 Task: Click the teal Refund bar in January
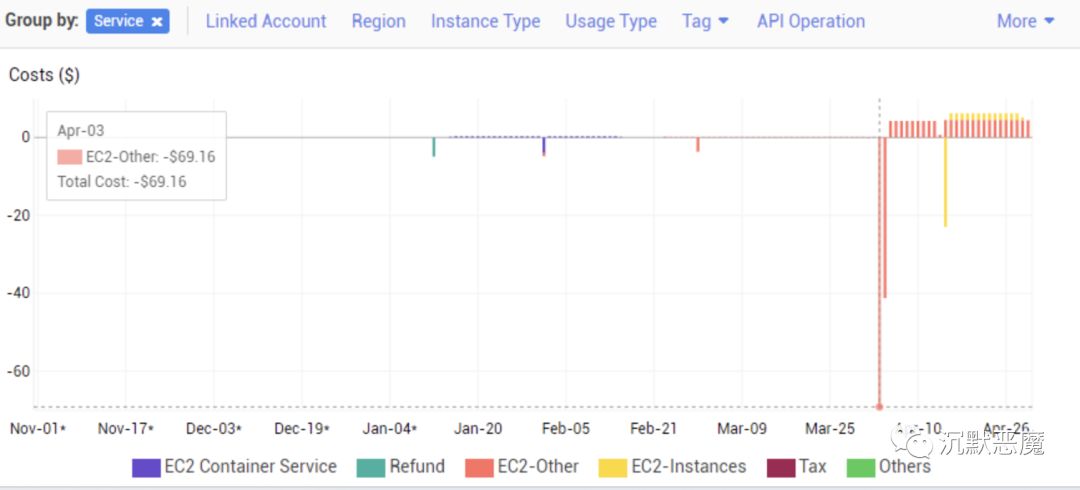pos(433,147)
